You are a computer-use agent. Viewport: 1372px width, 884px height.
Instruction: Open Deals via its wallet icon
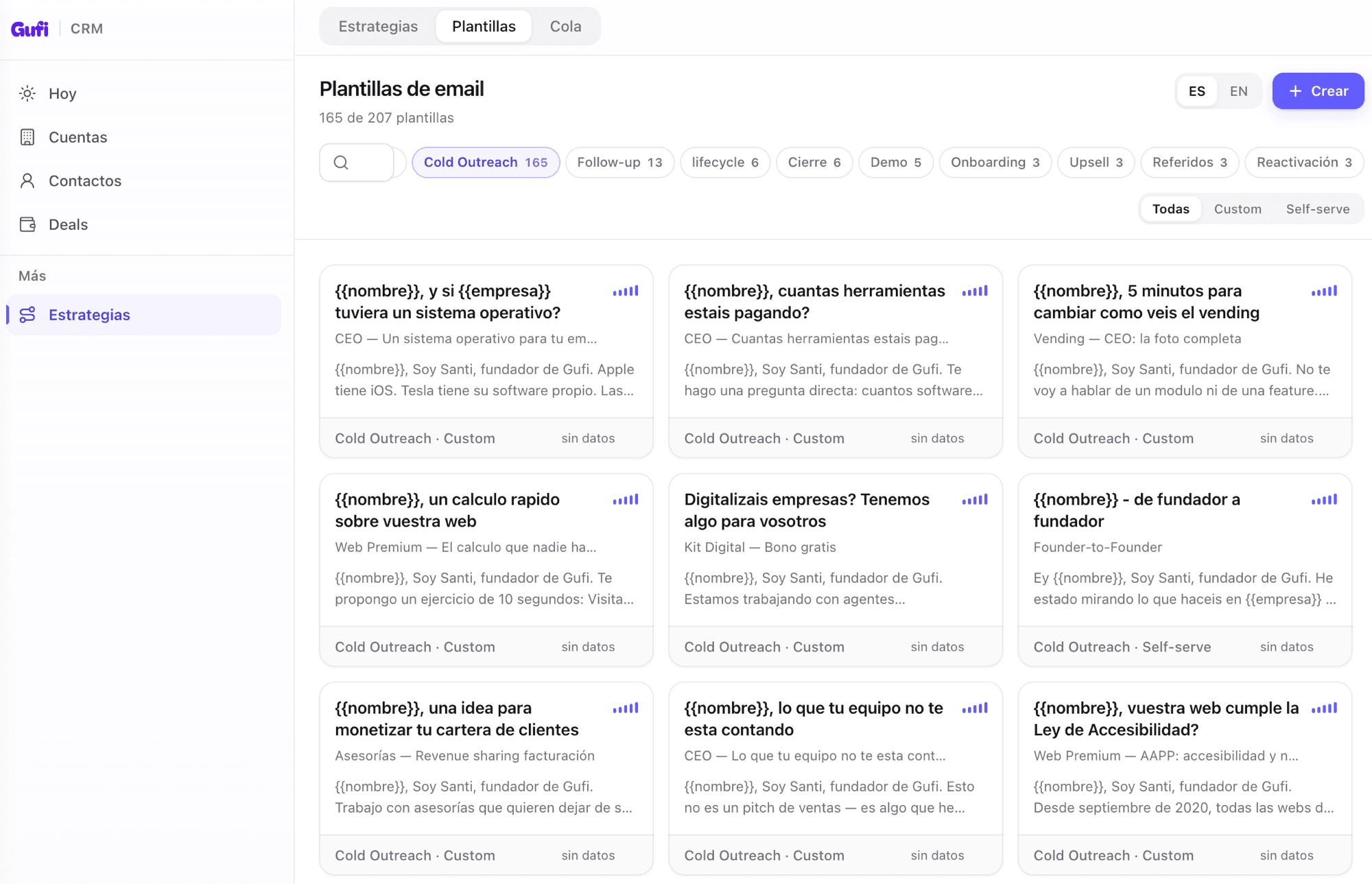tap(27, 224)
